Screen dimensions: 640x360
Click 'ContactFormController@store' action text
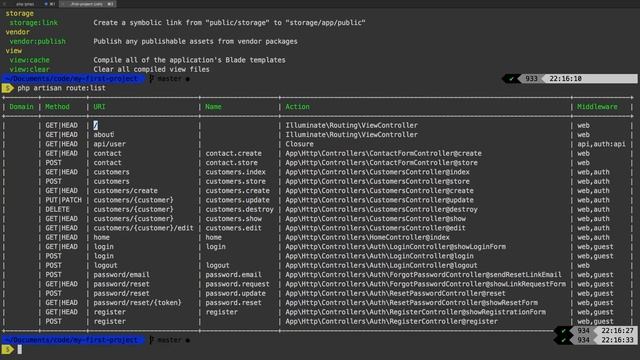coord(423,163)
